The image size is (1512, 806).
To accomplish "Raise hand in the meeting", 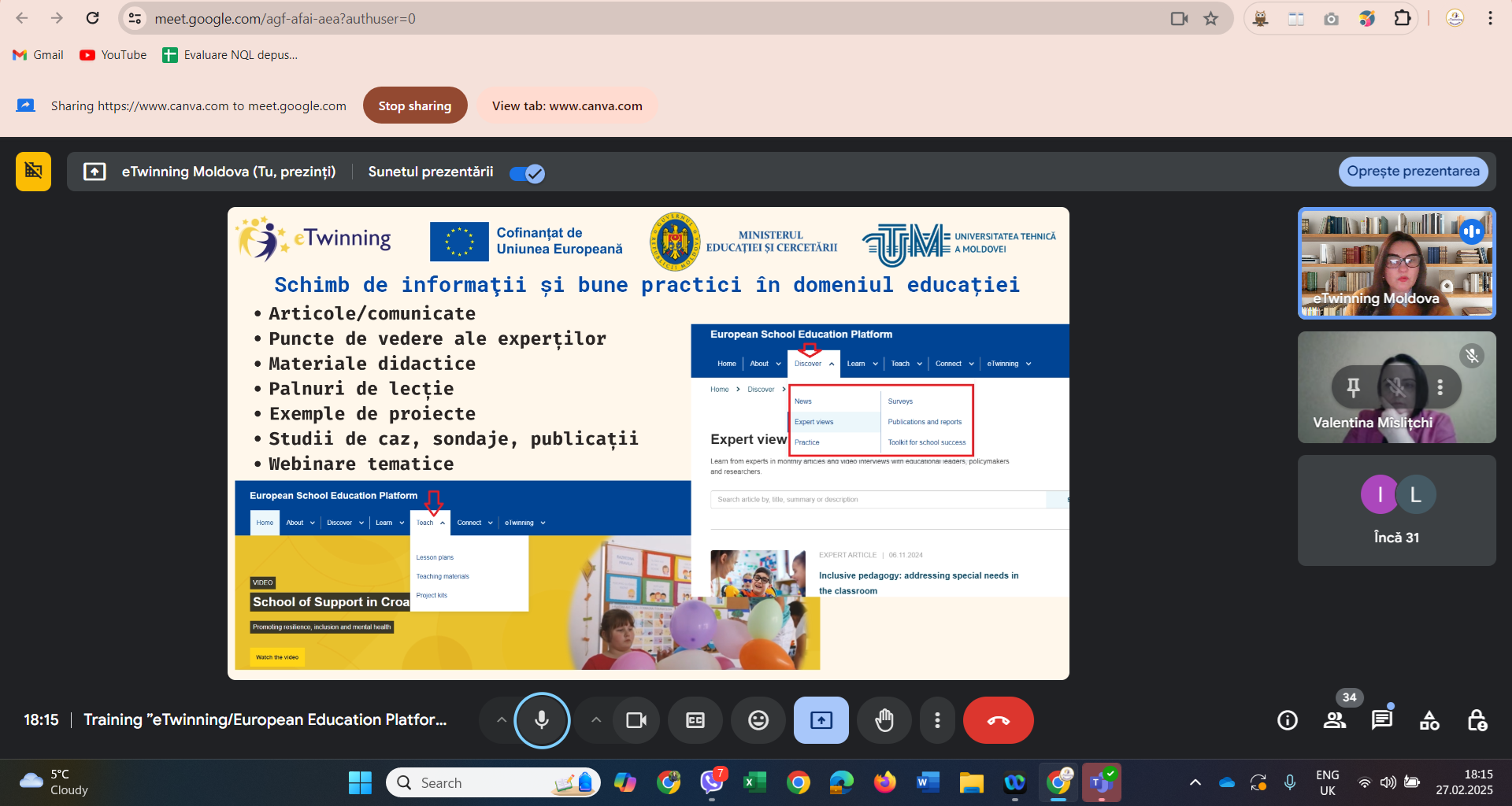I will pyautogui.click(x=884, y=720).
